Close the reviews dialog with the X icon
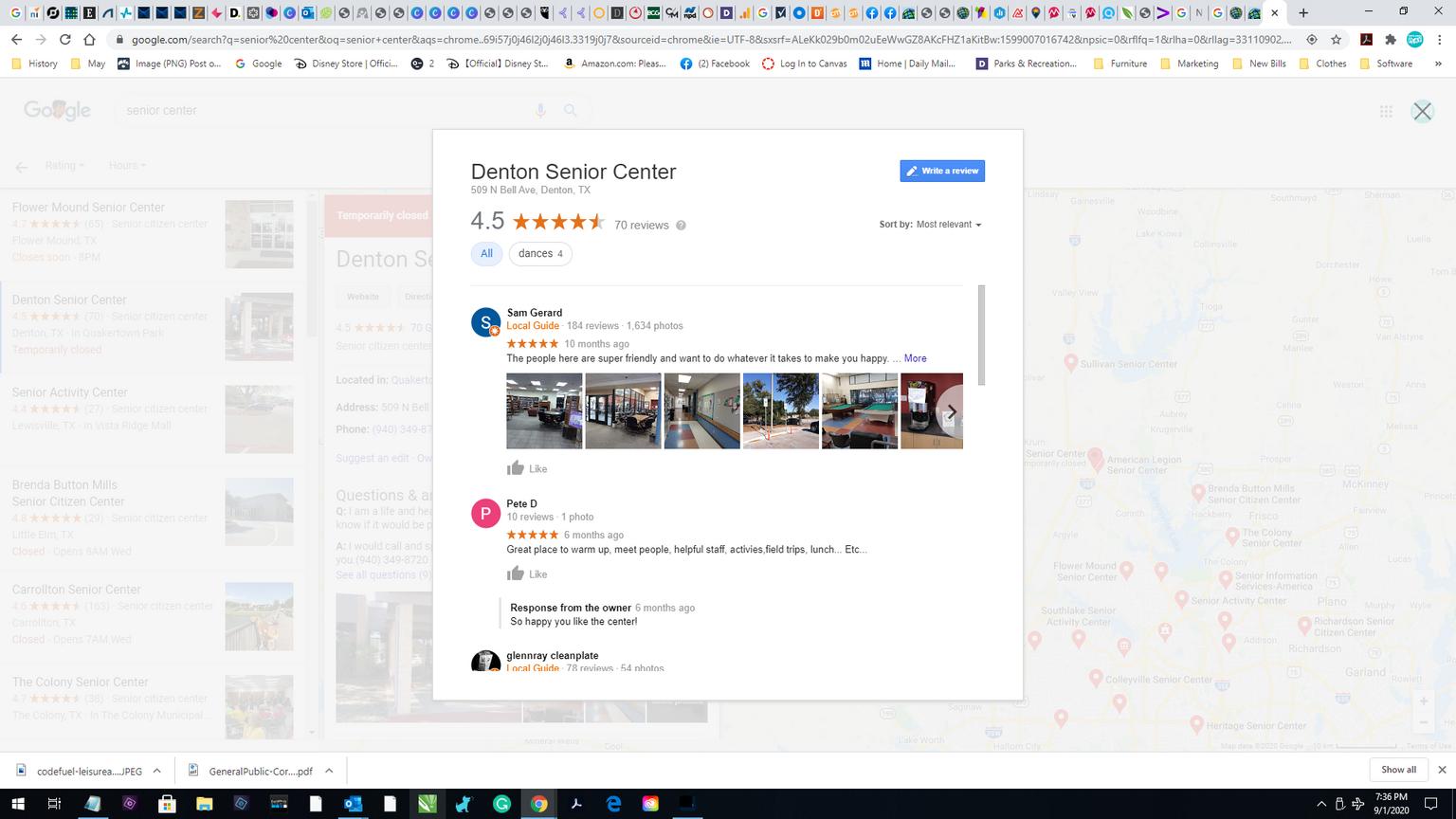Viewport: 1456px width, 819px height. (x=1422, y=111)
